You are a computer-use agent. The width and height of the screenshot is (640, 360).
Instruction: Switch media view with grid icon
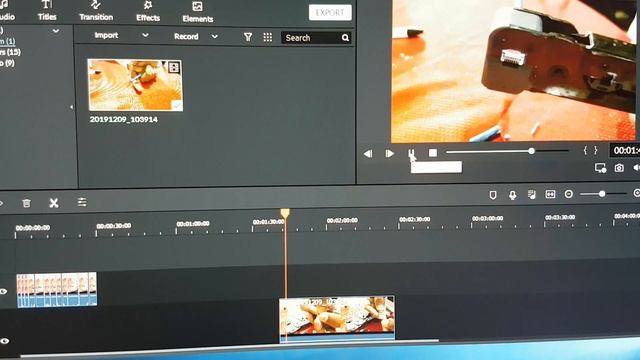click(268, 38)
